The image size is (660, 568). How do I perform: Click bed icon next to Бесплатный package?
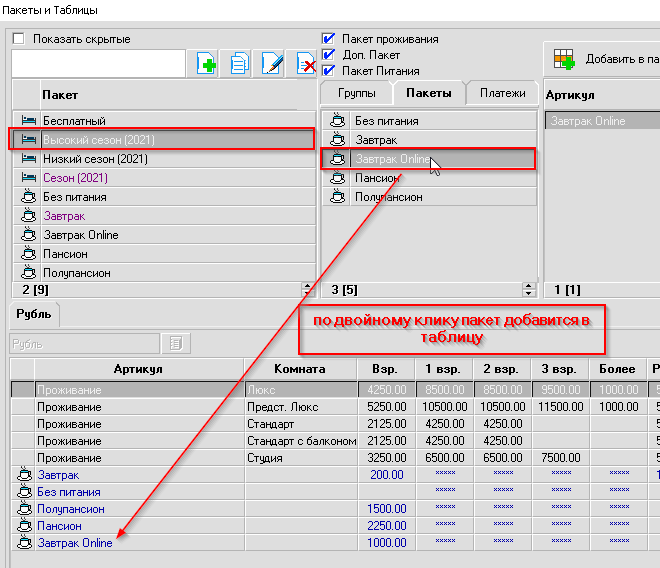pyautogui.click(x=27, y=120)
